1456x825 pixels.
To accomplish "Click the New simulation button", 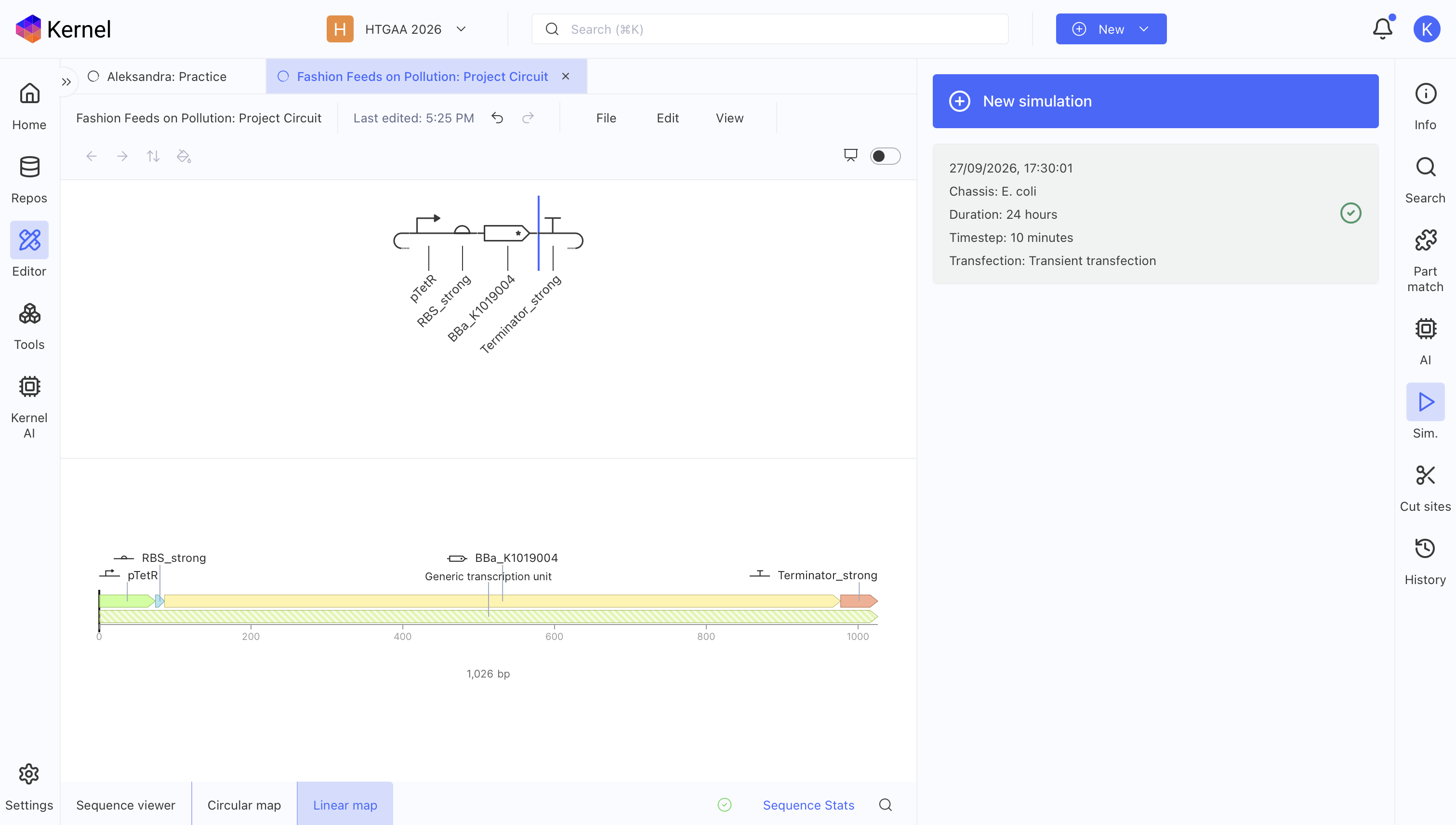I will pyautogui.click(x=1155, y=101).
